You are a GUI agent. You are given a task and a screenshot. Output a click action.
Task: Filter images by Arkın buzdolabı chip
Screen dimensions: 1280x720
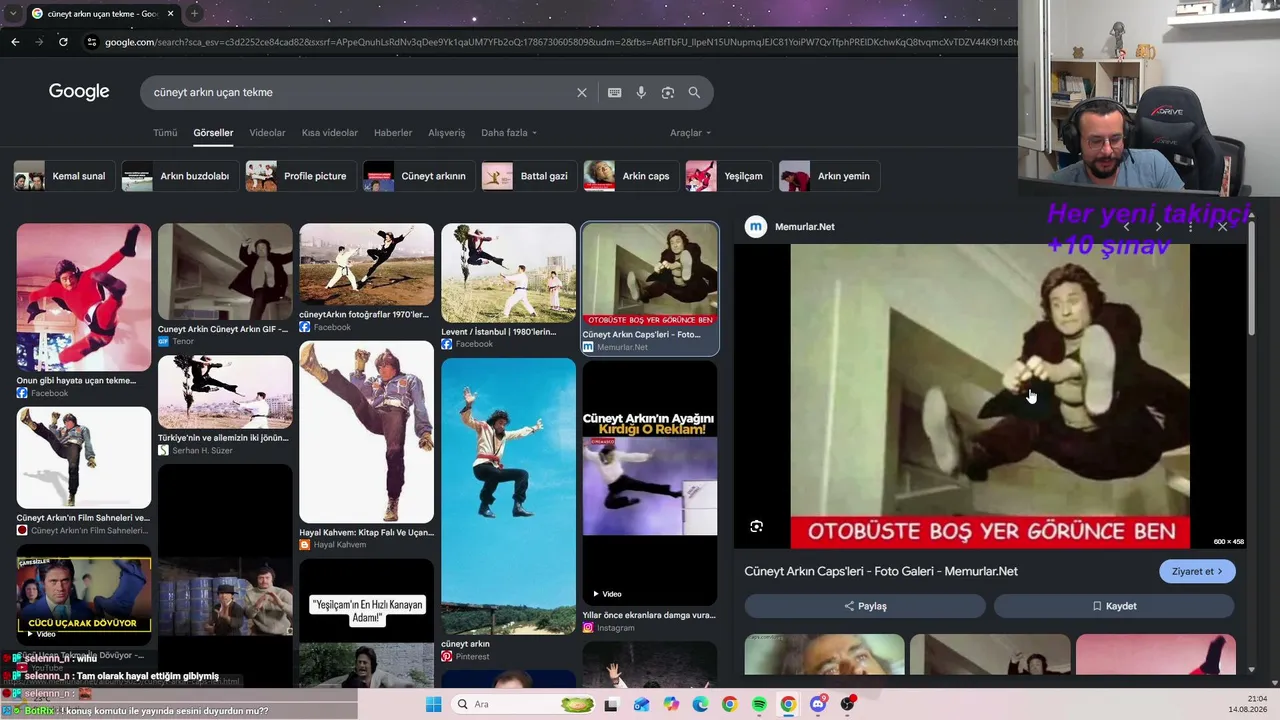180,176
